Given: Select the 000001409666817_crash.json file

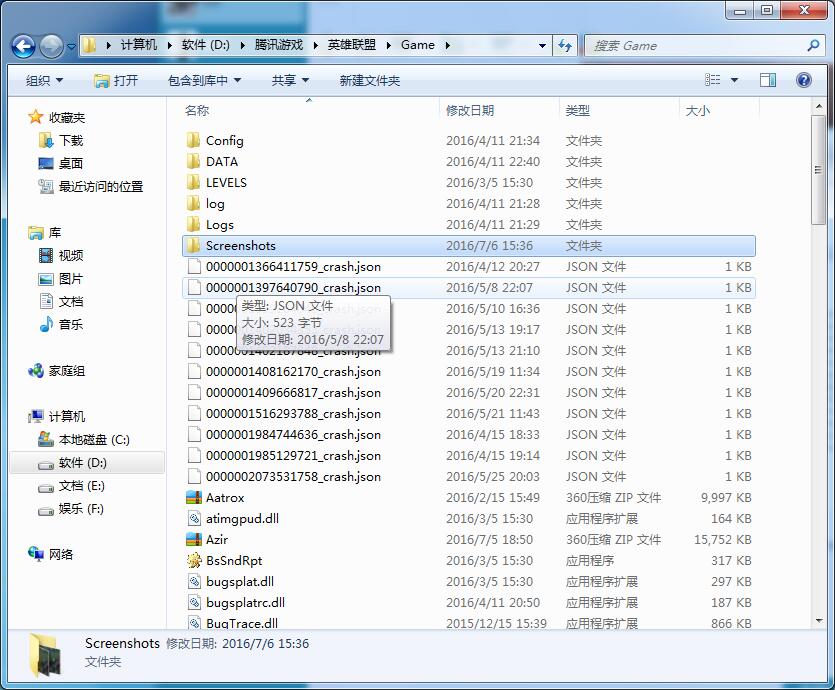Looking at the screenshot, I should (x=469, y=392).
